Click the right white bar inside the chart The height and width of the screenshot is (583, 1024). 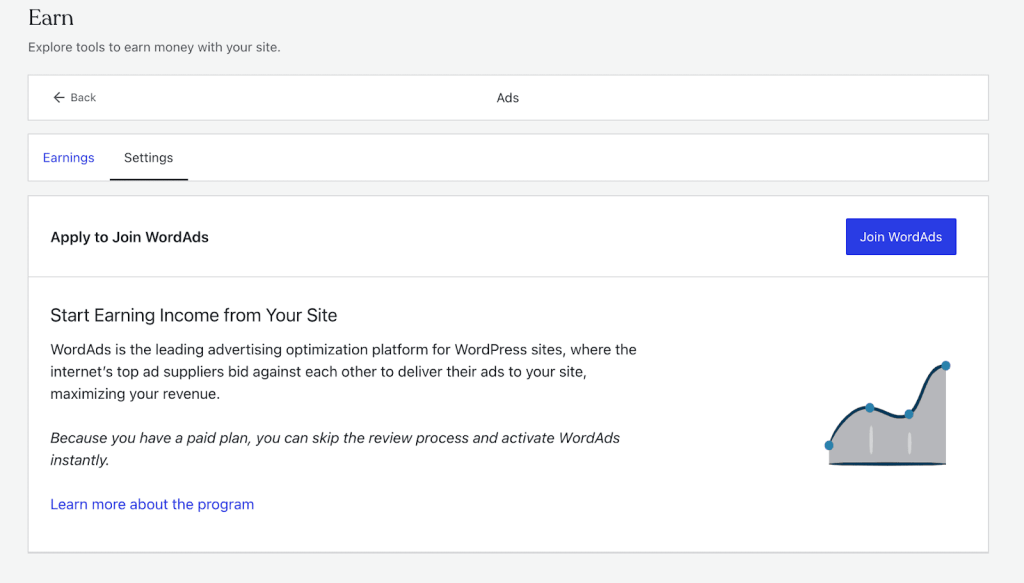coord(909,441)
